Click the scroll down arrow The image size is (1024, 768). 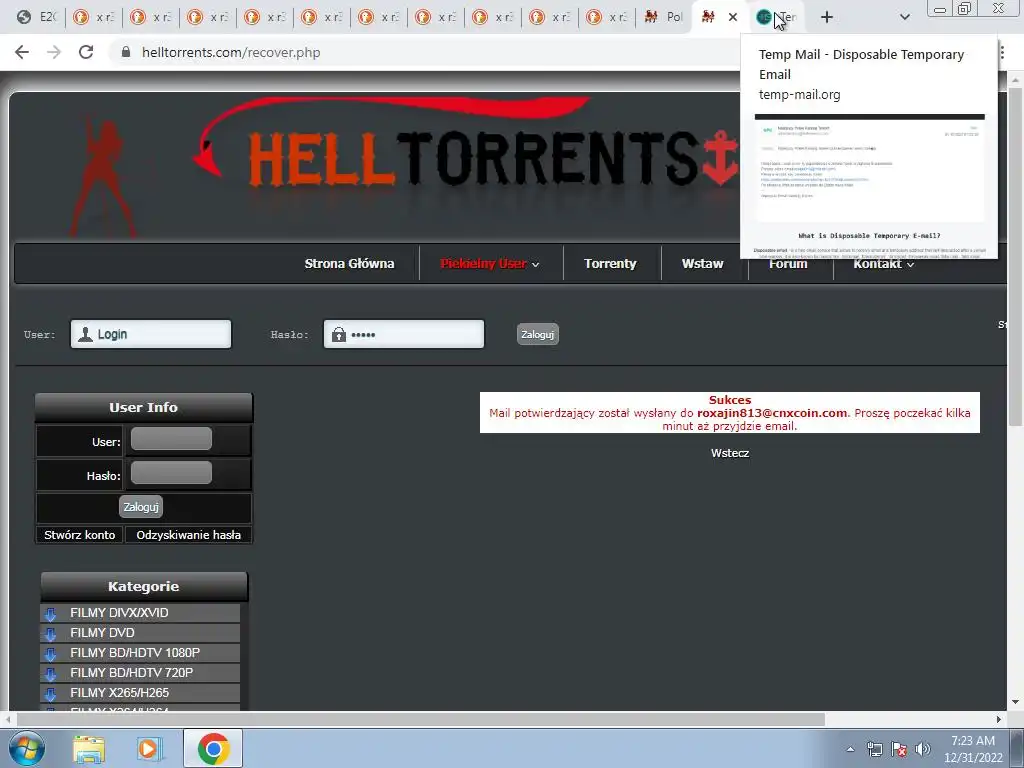1015,702
